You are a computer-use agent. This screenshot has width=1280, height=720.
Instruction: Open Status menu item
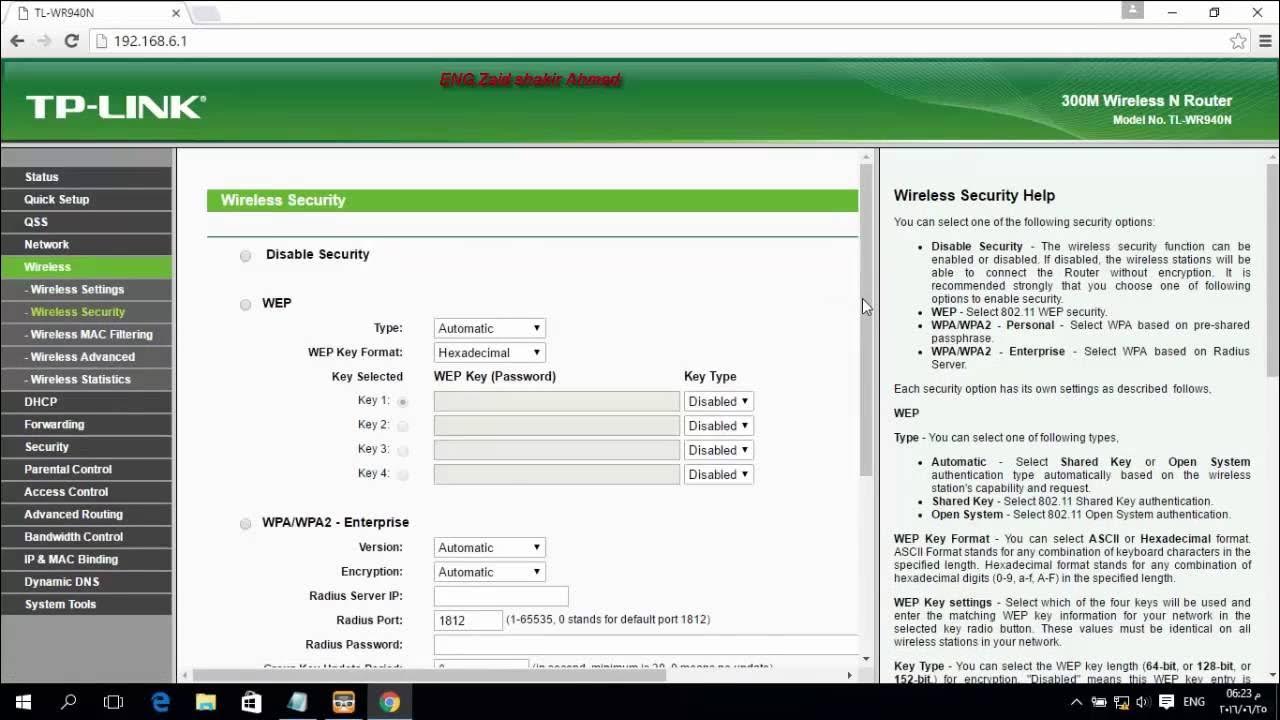click(86, 177)
